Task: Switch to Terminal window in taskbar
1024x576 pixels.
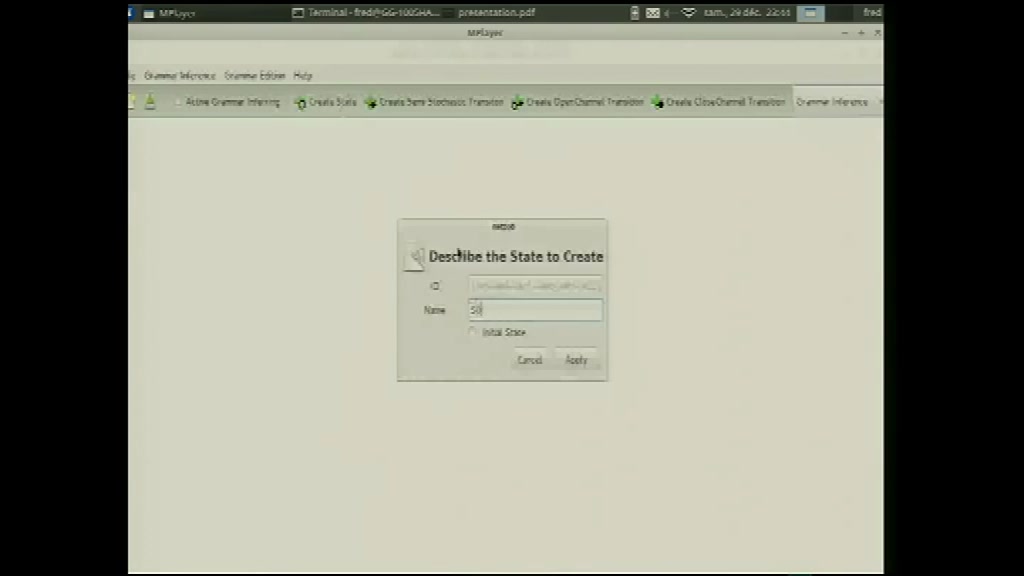Action: click(366, 12)
